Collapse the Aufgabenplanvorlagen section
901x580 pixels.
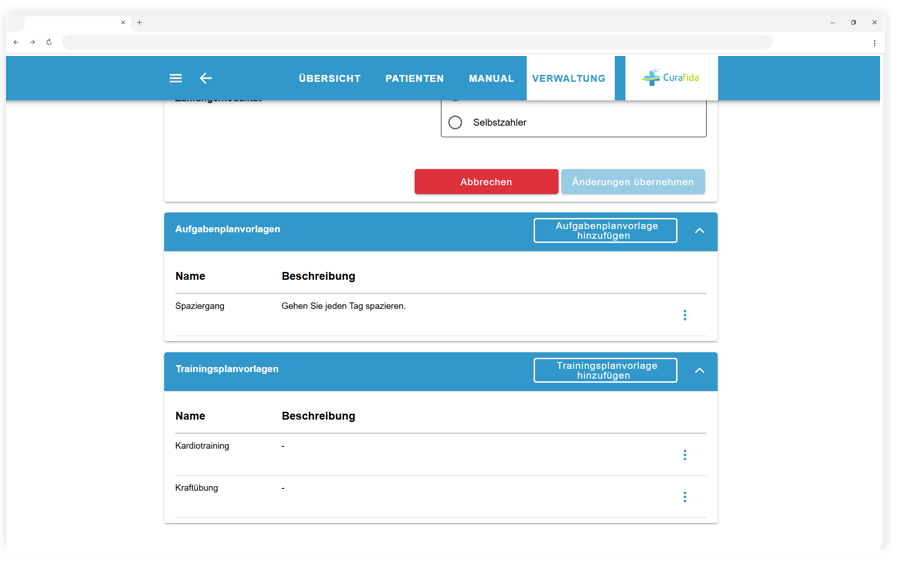click(699, 231)
